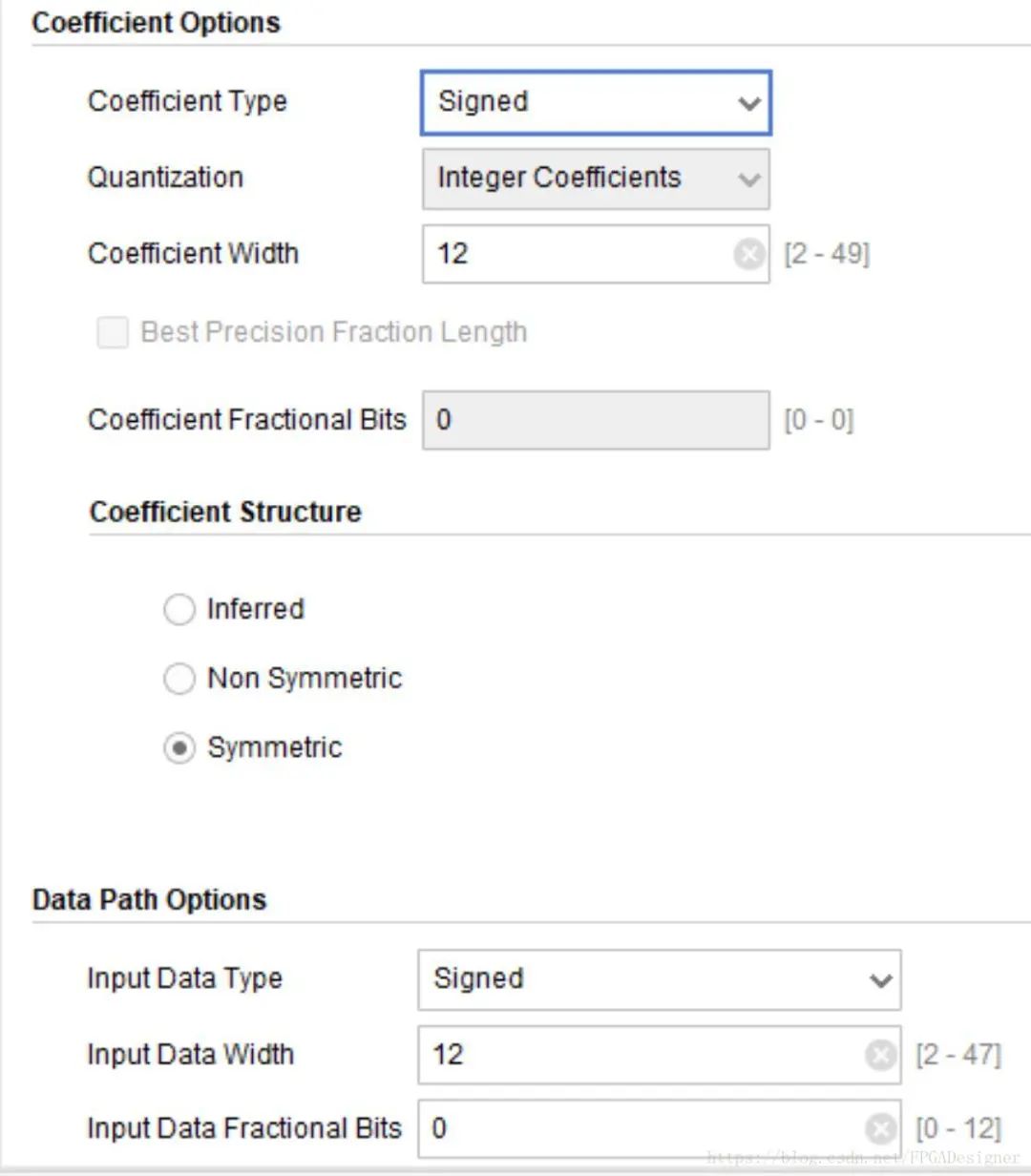Image resolution: width=1031 pixels, height=1176 pixels.
Task: Focus the Input Data Width field
Action: coord(630,1055)
